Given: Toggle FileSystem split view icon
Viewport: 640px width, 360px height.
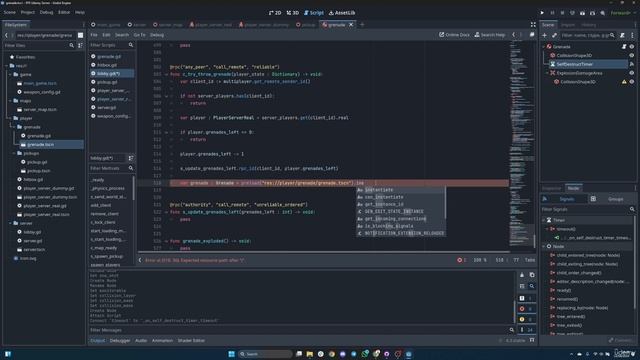Looking at the screenshot, I should (80, 36).
